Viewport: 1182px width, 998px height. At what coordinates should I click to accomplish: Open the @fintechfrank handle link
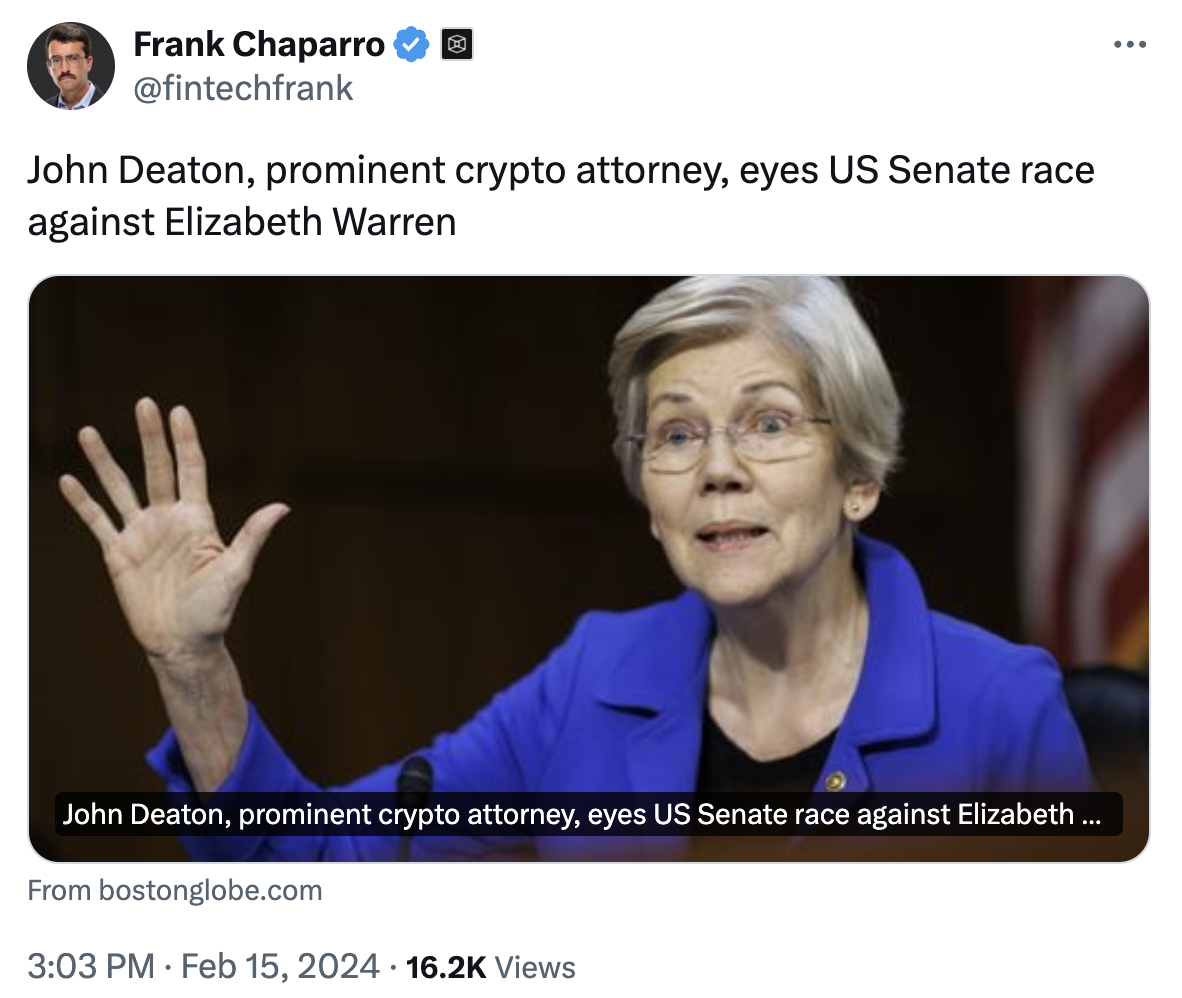coord(243,88)
